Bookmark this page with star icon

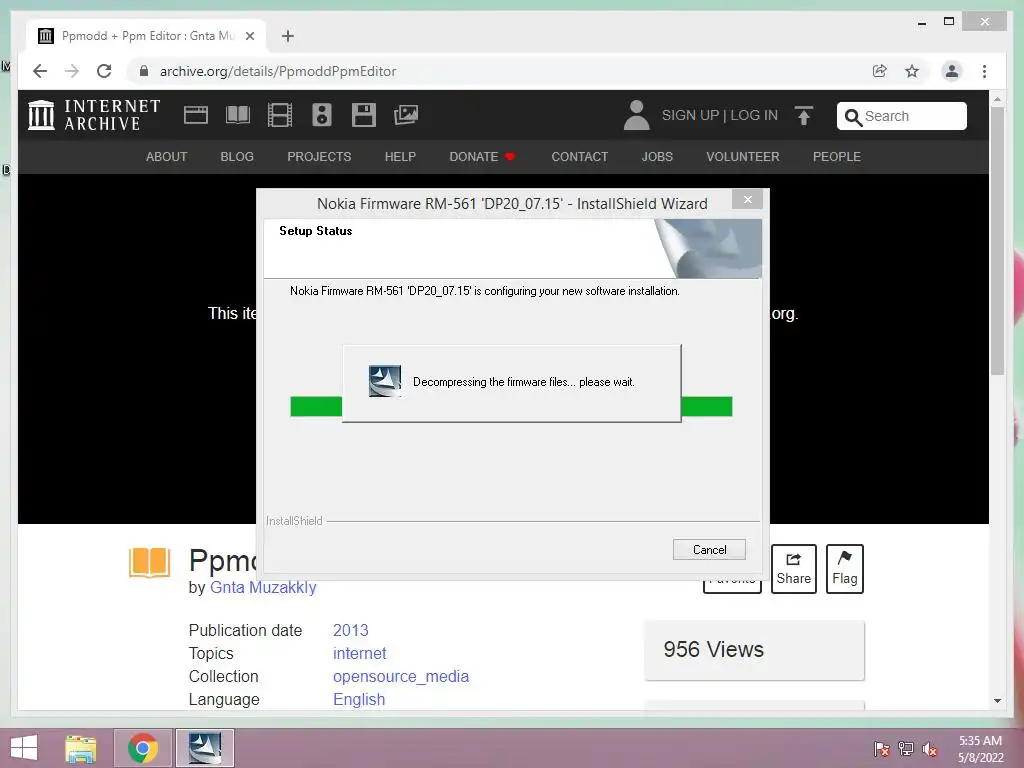(x=912, y=71)
